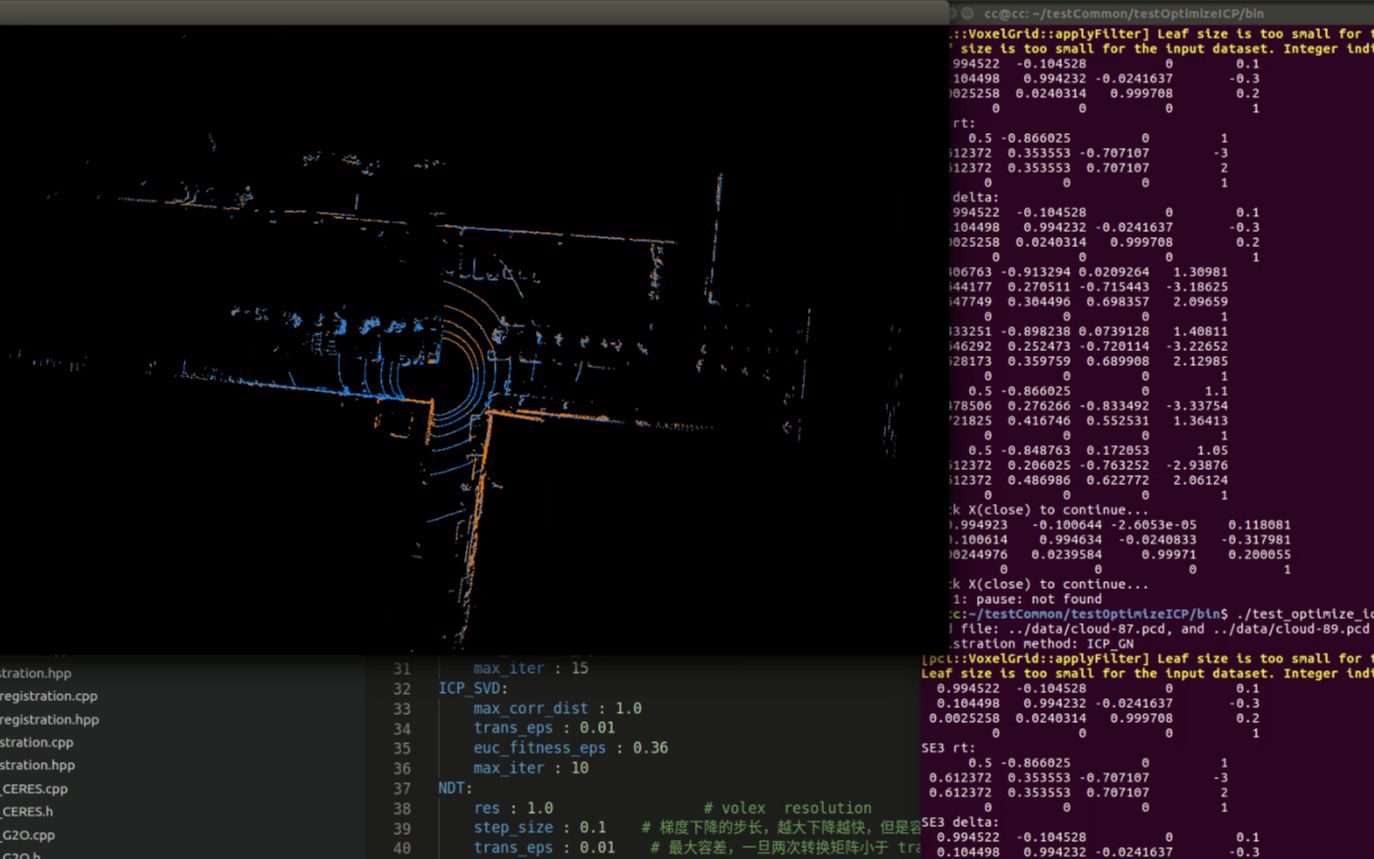1374x859 pixels.
Task: Open the _CERES.cpp file
Action: [x=34, y=789]
